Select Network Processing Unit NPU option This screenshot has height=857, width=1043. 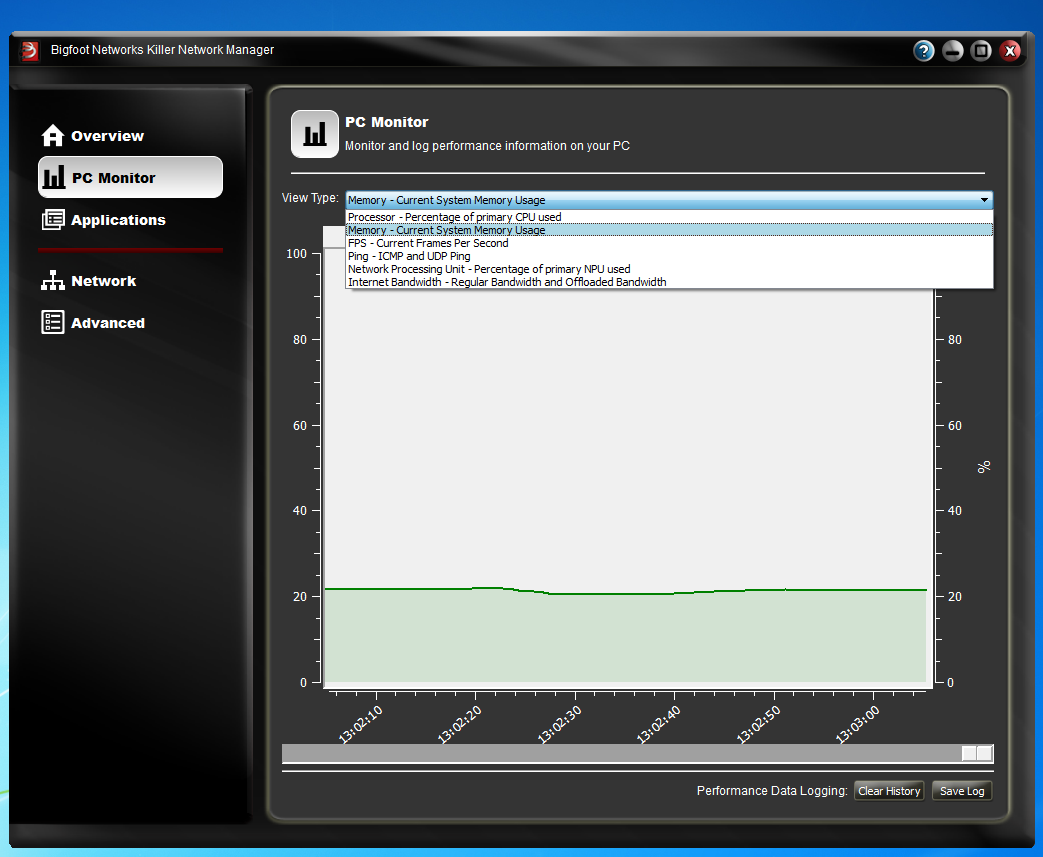tap(669, 269)
